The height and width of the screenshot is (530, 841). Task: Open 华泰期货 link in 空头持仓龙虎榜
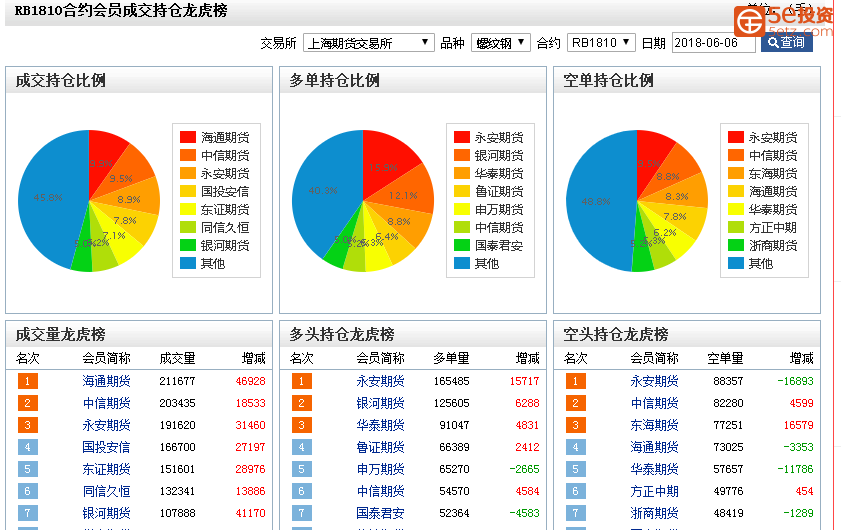click(x=654, y=469)
